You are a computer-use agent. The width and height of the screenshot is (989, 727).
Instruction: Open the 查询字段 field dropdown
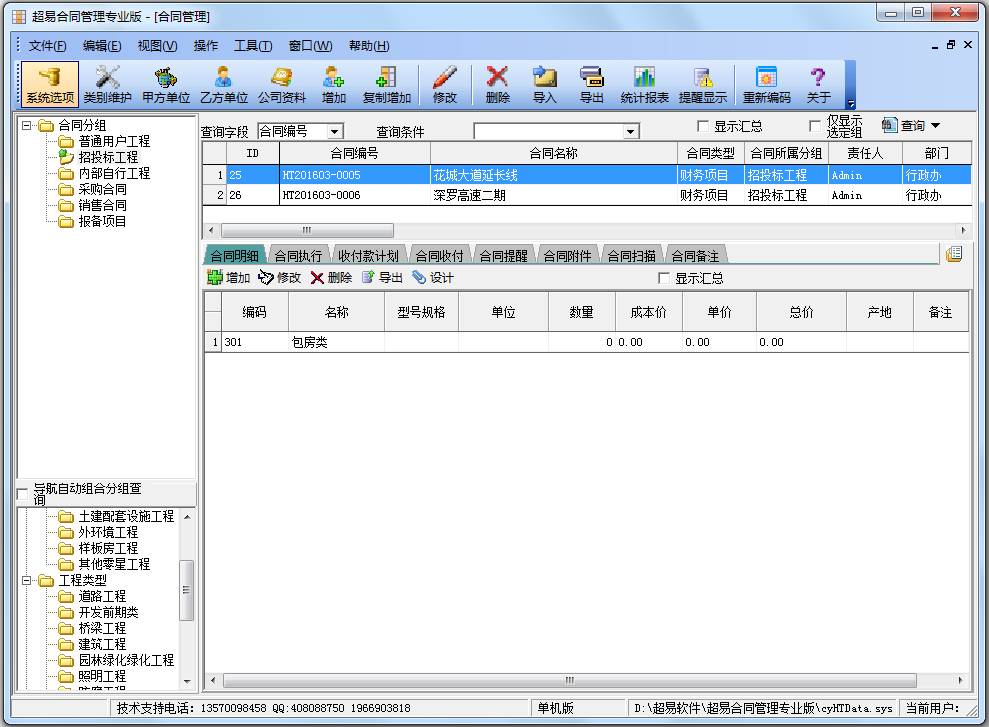336,131
